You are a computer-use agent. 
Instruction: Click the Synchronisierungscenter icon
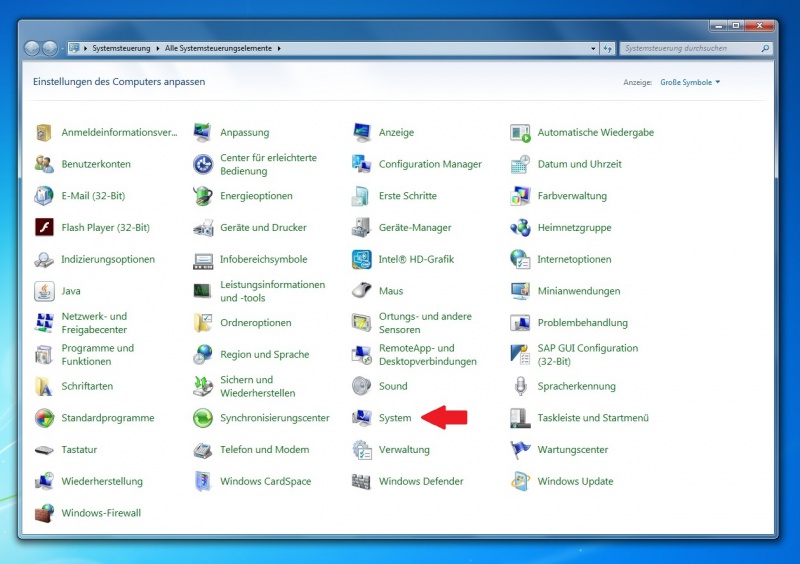click(x=203, y=418)
